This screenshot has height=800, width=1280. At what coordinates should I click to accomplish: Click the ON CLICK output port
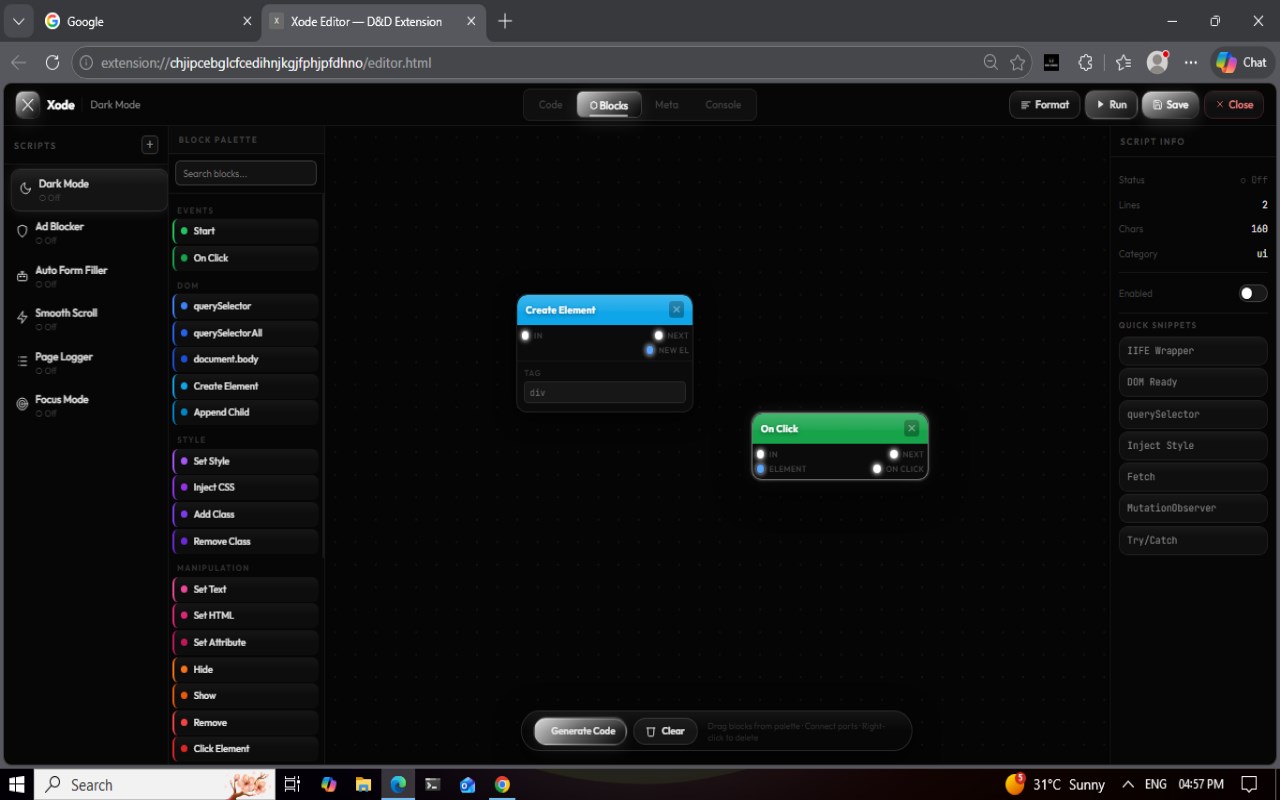[x=877, y=469]
